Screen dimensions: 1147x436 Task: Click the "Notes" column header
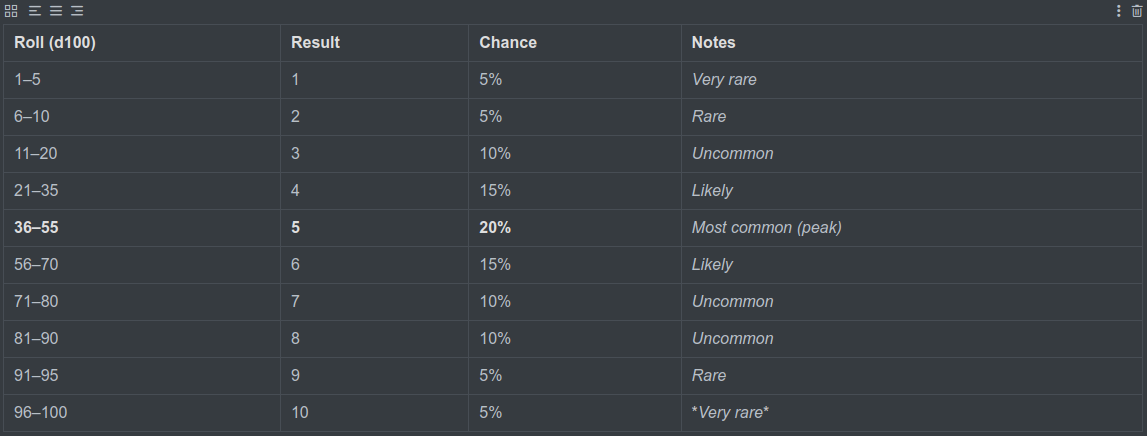coord(713,43)
